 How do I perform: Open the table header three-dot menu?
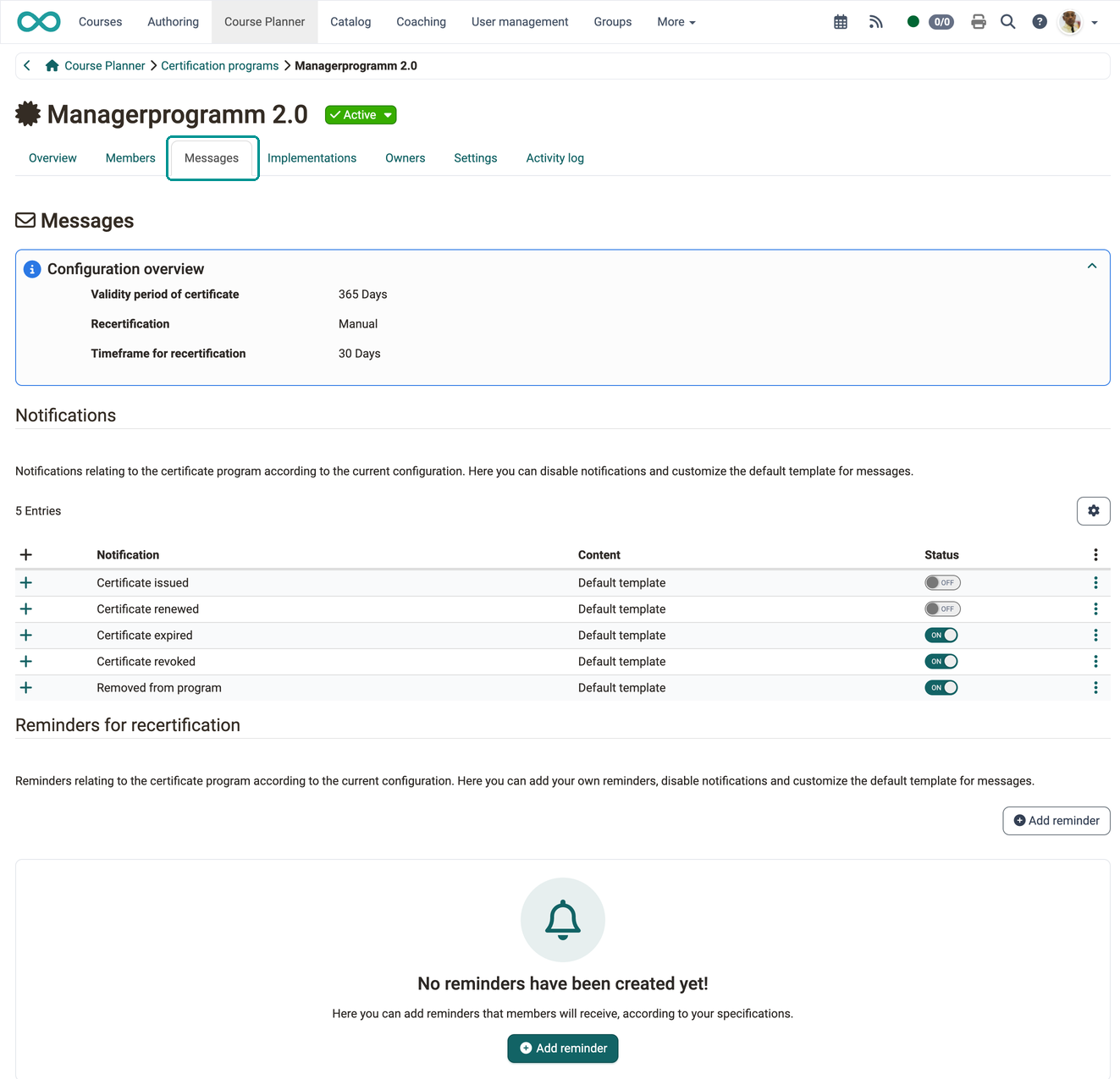[x=1095, y=554]
